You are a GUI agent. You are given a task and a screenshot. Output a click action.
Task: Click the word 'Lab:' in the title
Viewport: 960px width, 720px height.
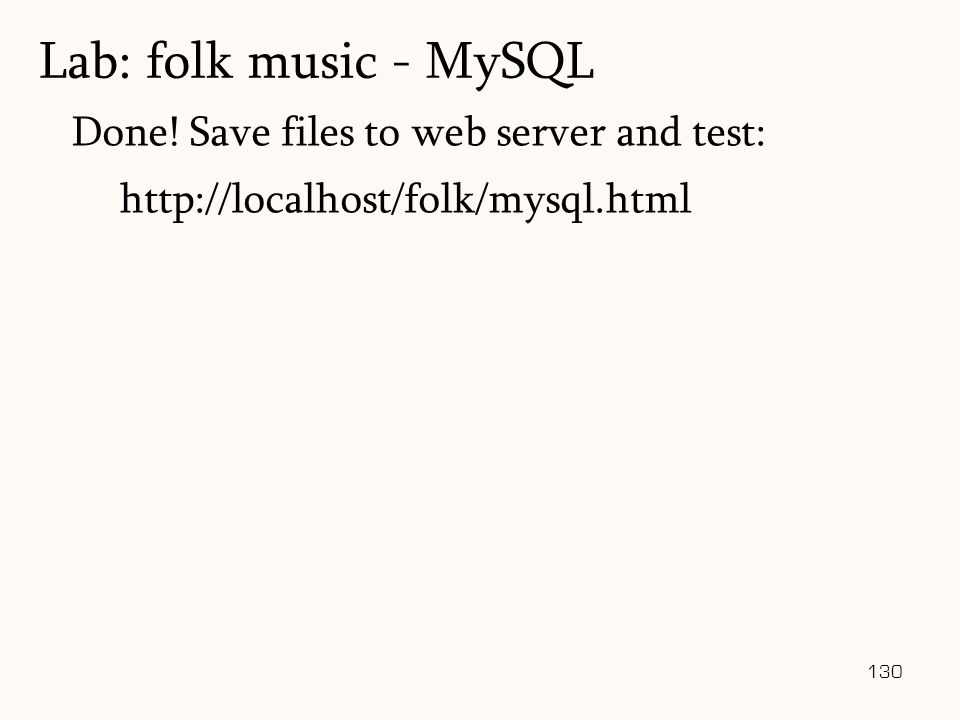tap(84, 62)
